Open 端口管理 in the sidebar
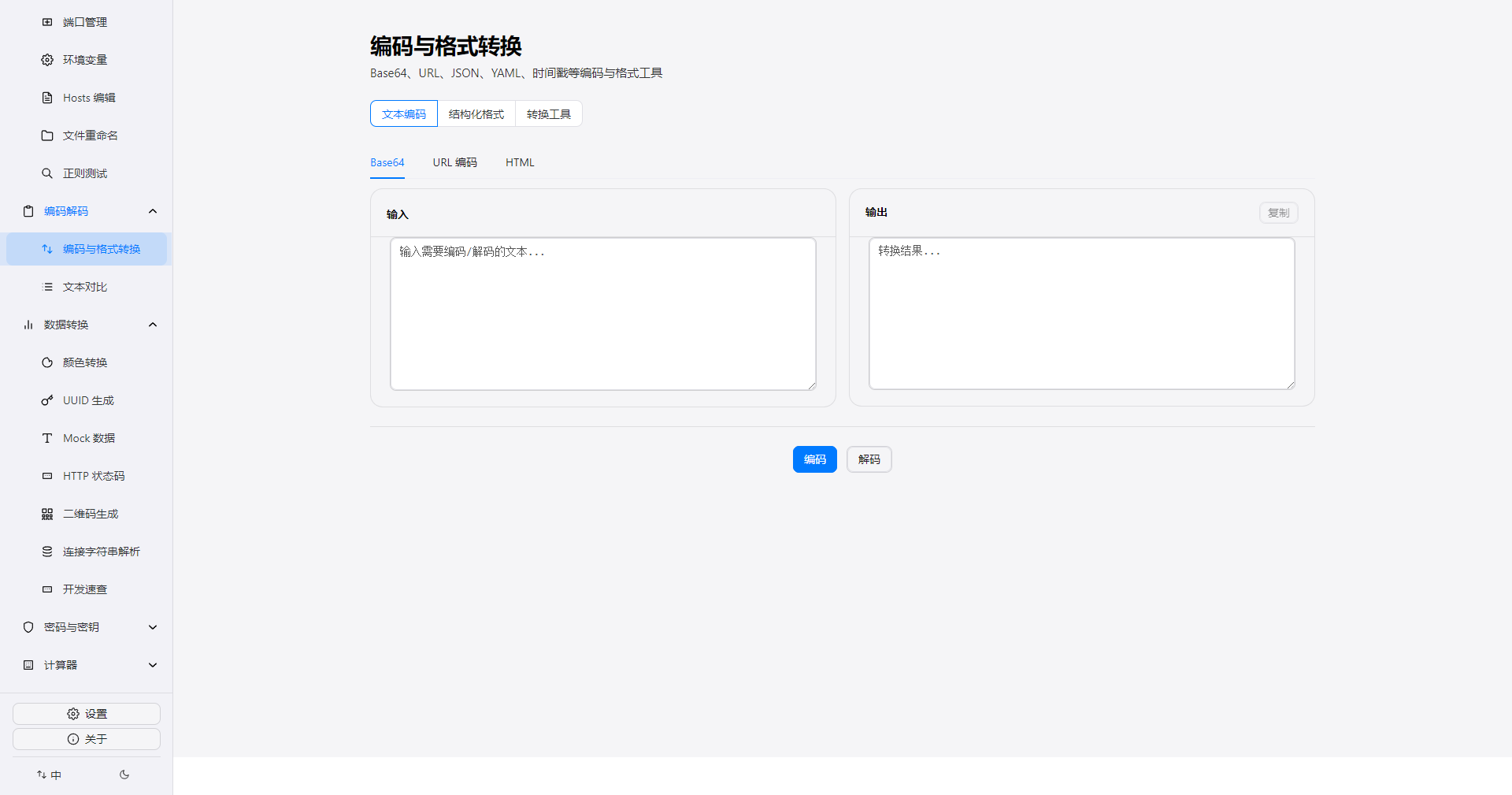Viewport: 1512px width, 795px height. point(87,22)
